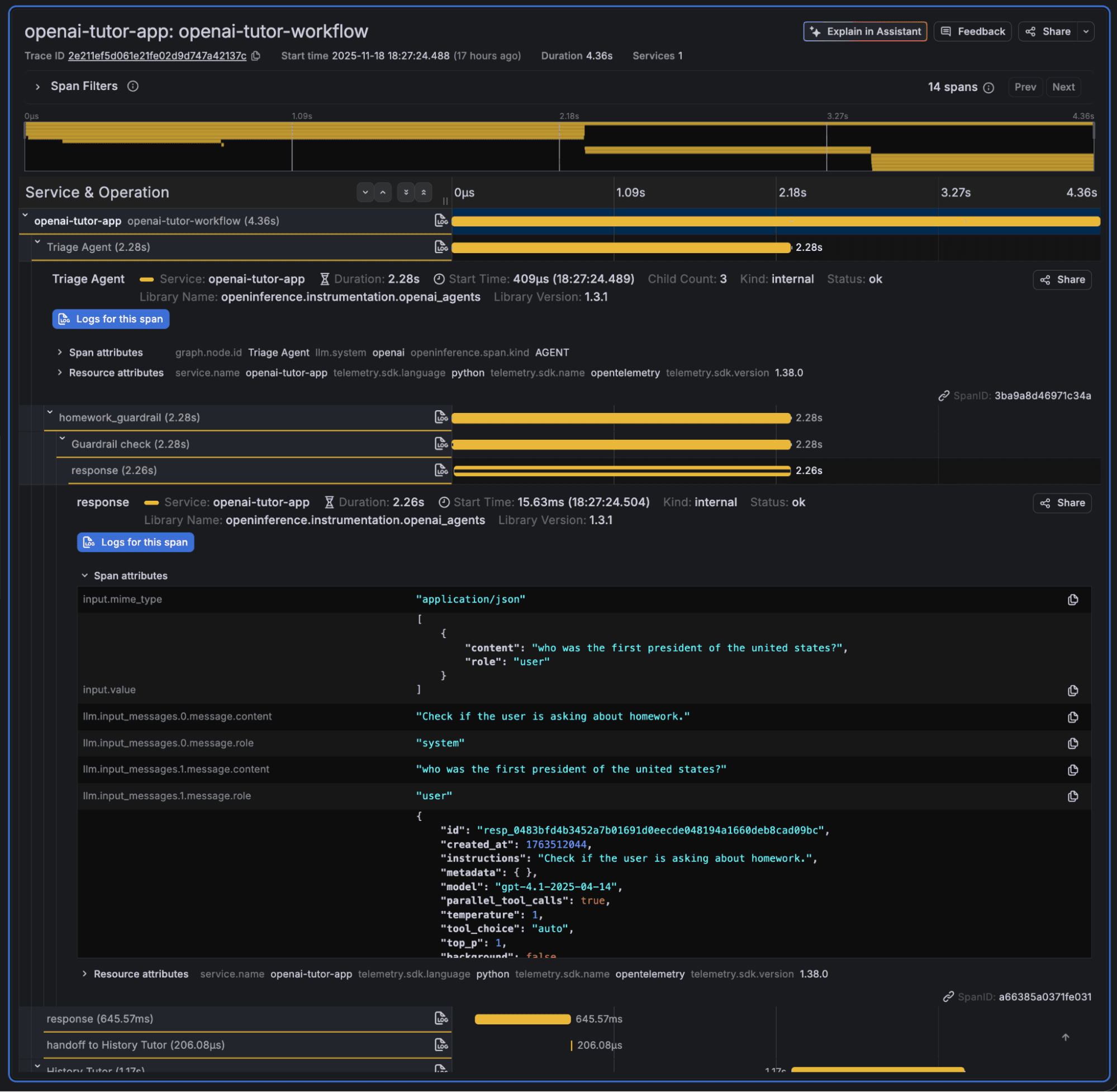1117x1092 pixels.
Task: Click the info icon next to 14 spans
Action: click(989, 87)
